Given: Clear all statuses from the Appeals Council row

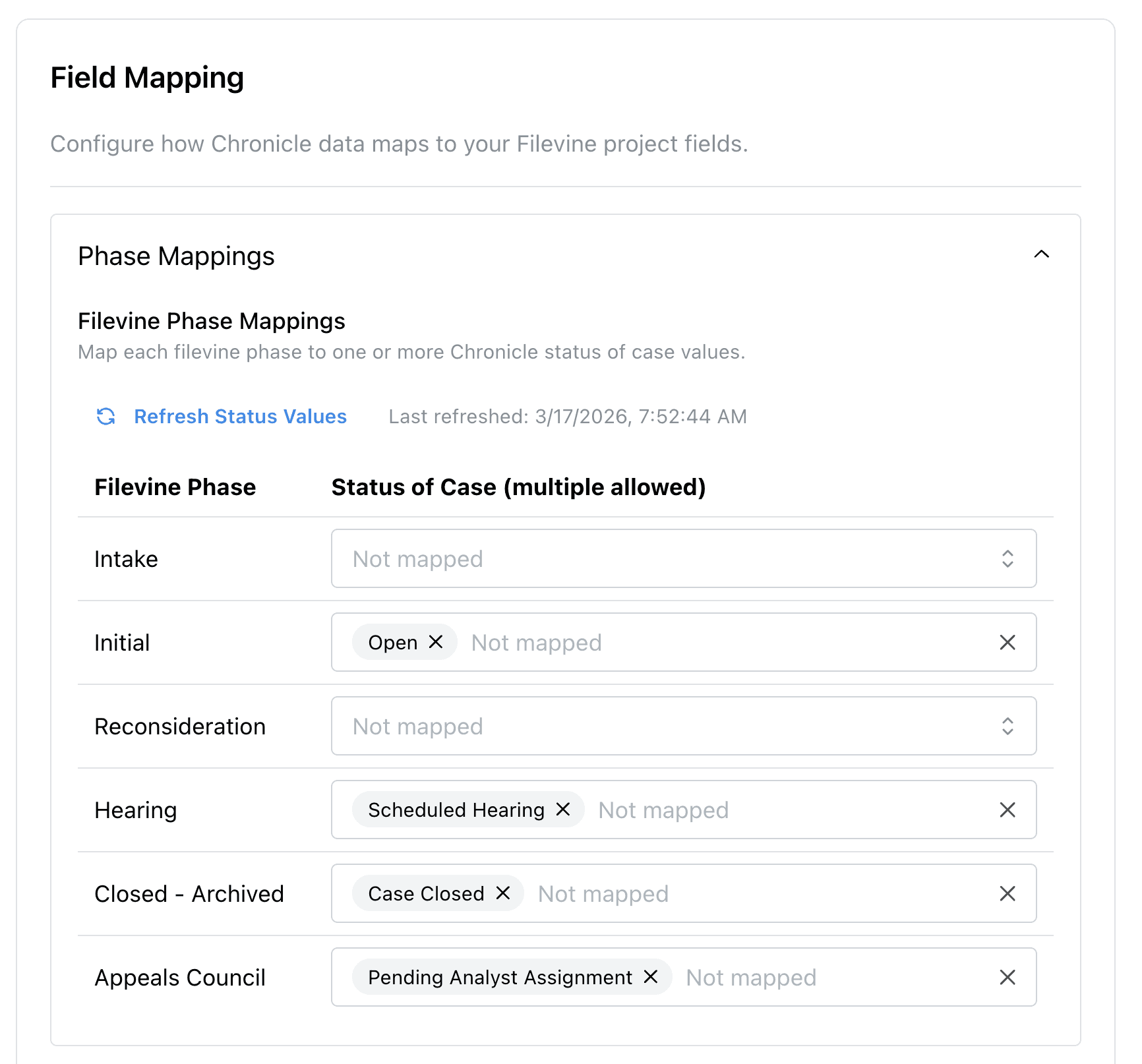Looking at the screenshot, I should (x=1007, y=978).
